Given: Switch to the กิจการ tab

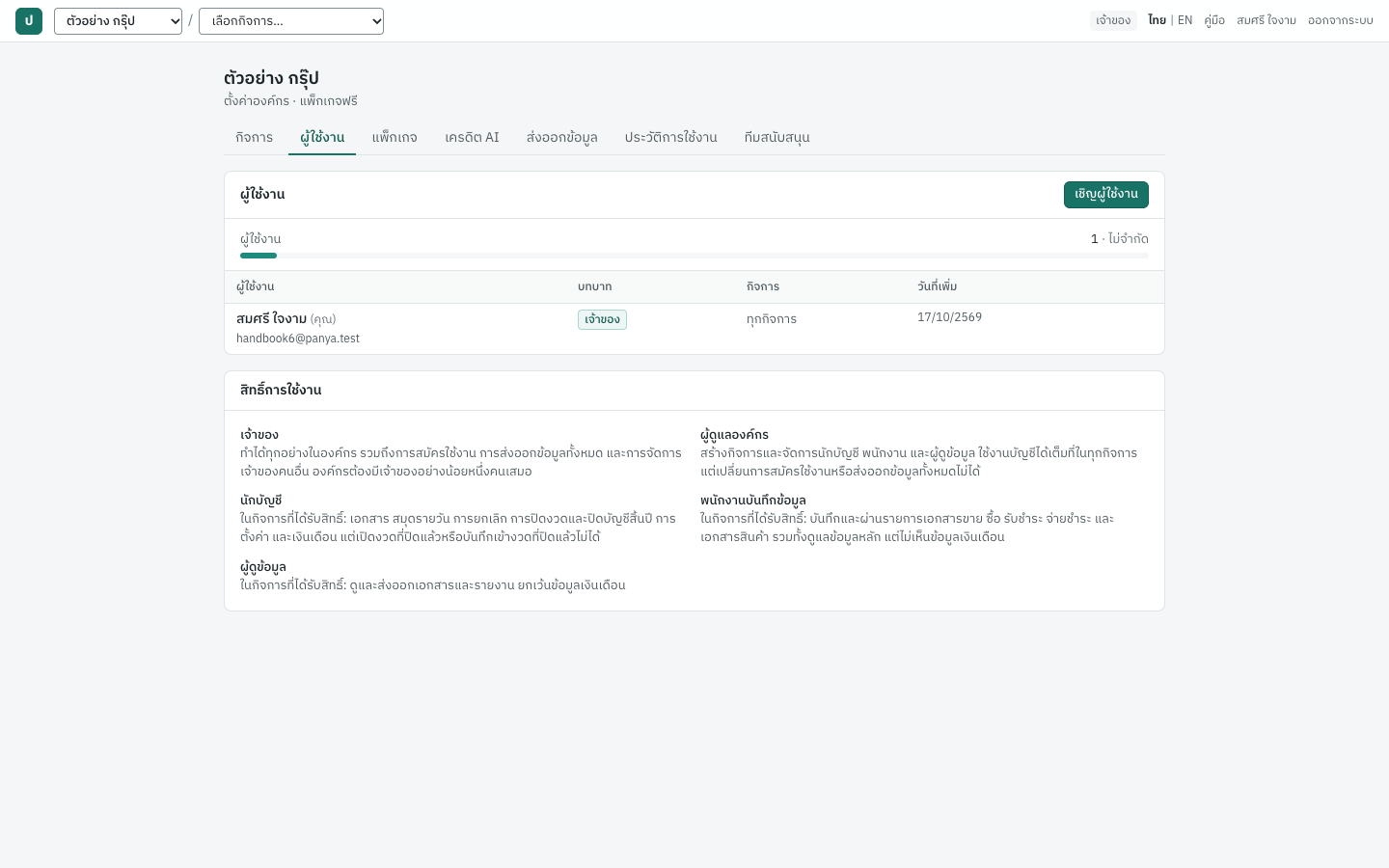Looking at the screenshot, I should point(255,137).
